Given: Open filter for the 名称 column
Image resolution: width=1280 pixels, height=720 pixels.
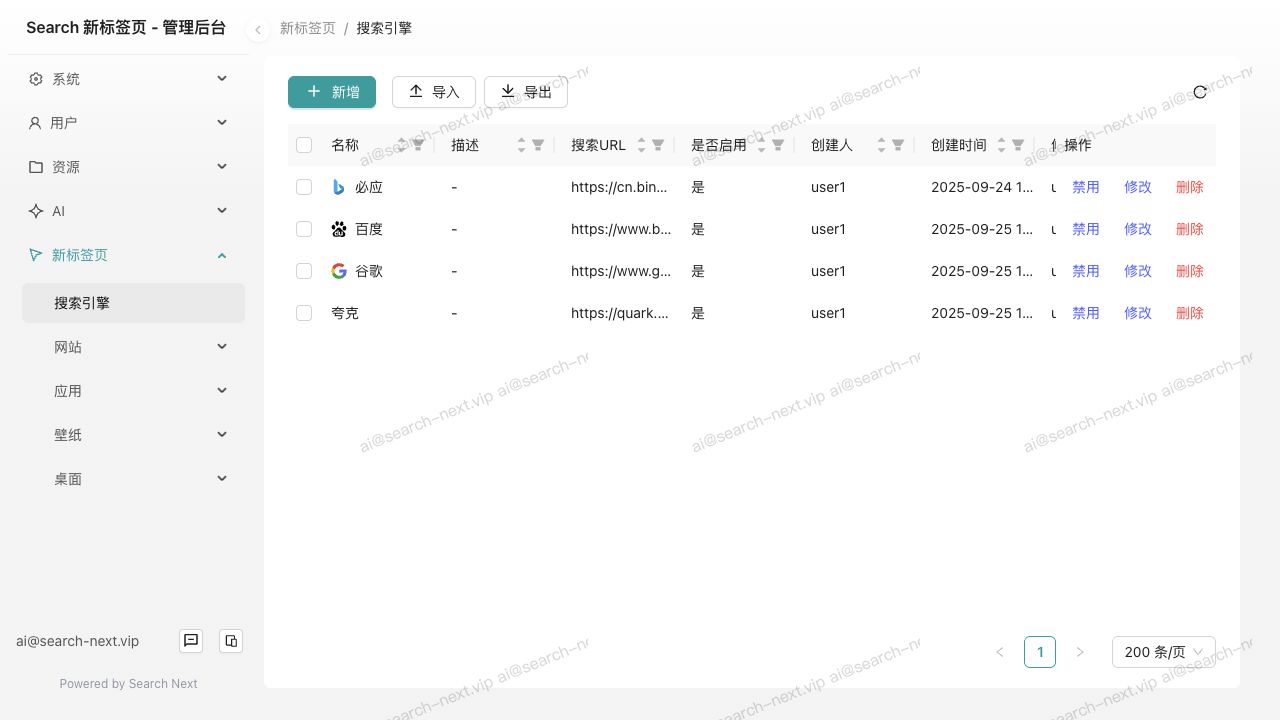Looking at the screenshot, I should 418,145.
